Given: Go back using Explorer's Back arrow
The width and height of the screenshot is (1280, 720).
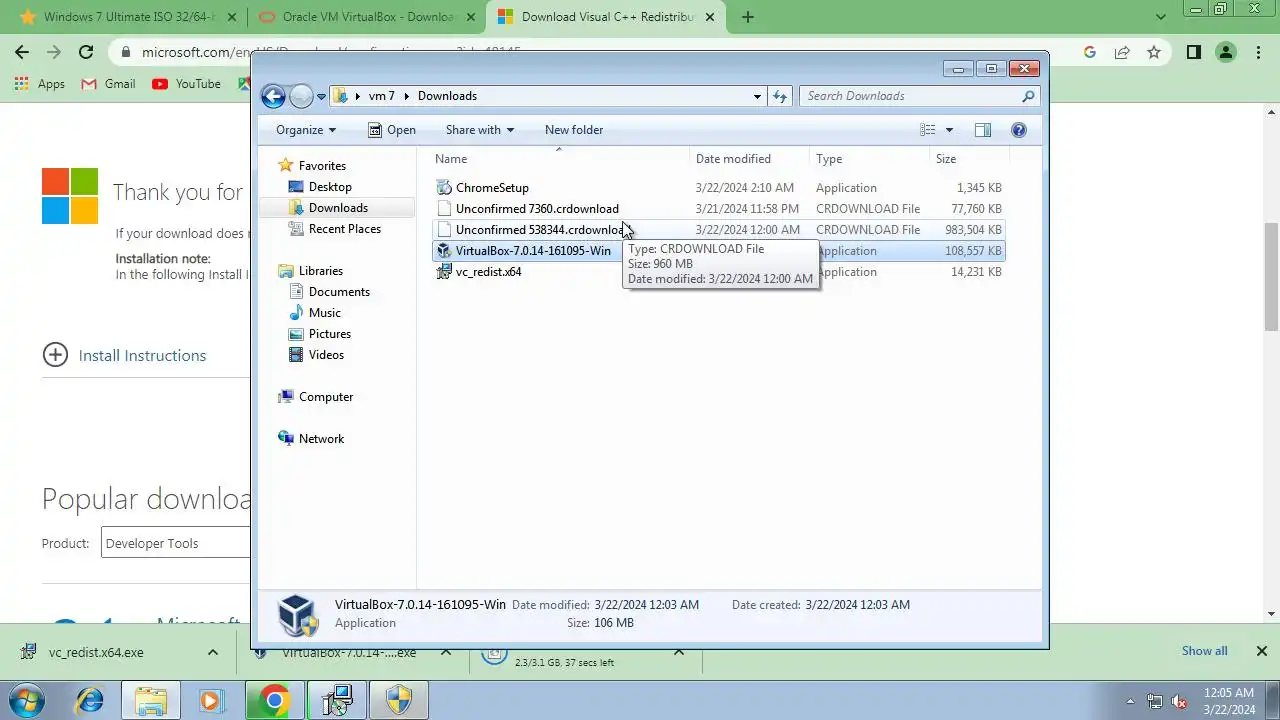Looking at the screenshot, I should [x=273, y=96].
